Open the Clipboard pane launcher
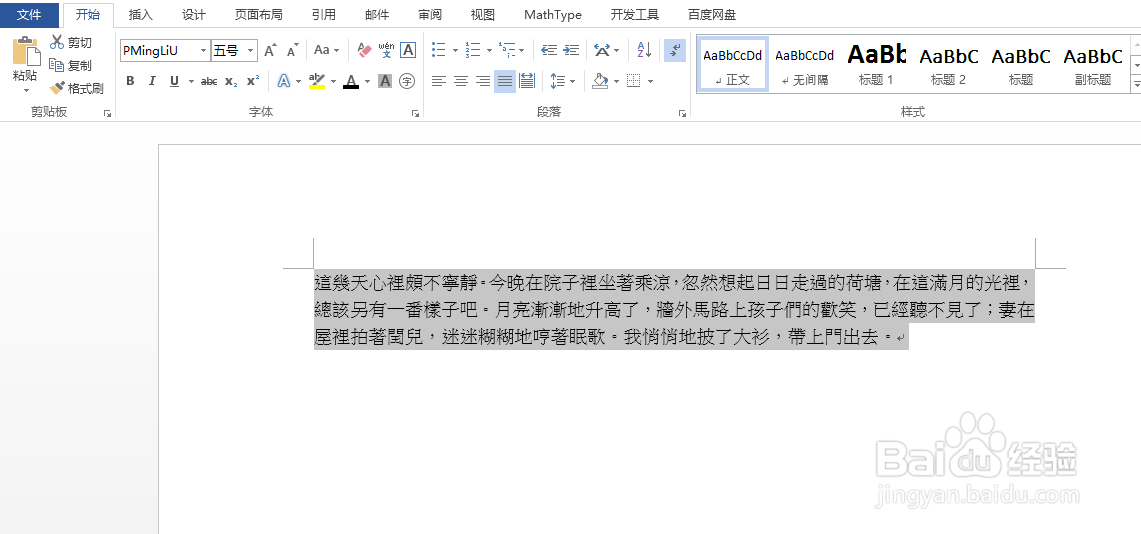The height and width of the screenshot is (534, 1141). click(x=108, y=113)
